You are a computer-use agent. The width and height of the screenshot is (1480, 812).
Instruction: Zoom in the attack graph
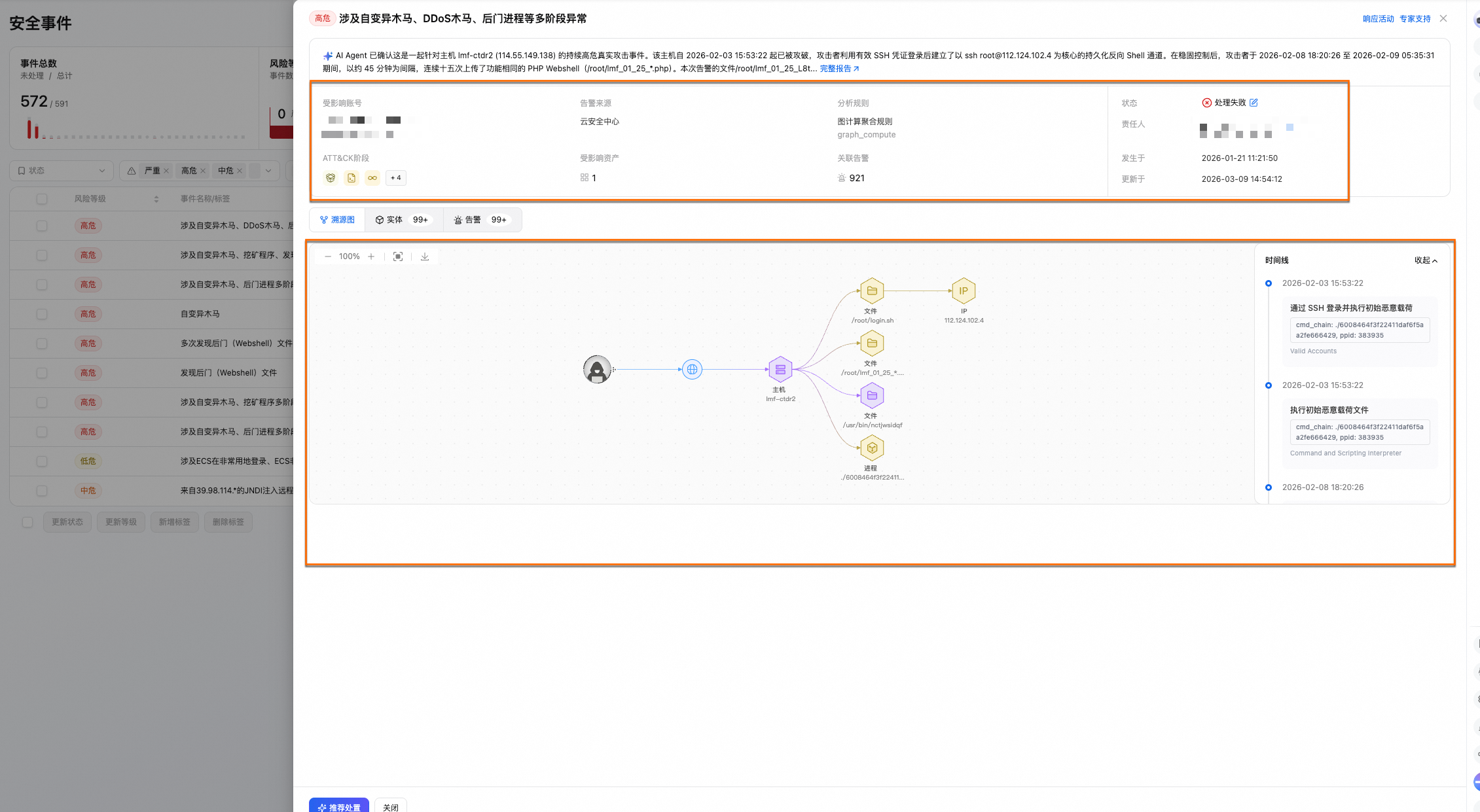click(371, 256)
